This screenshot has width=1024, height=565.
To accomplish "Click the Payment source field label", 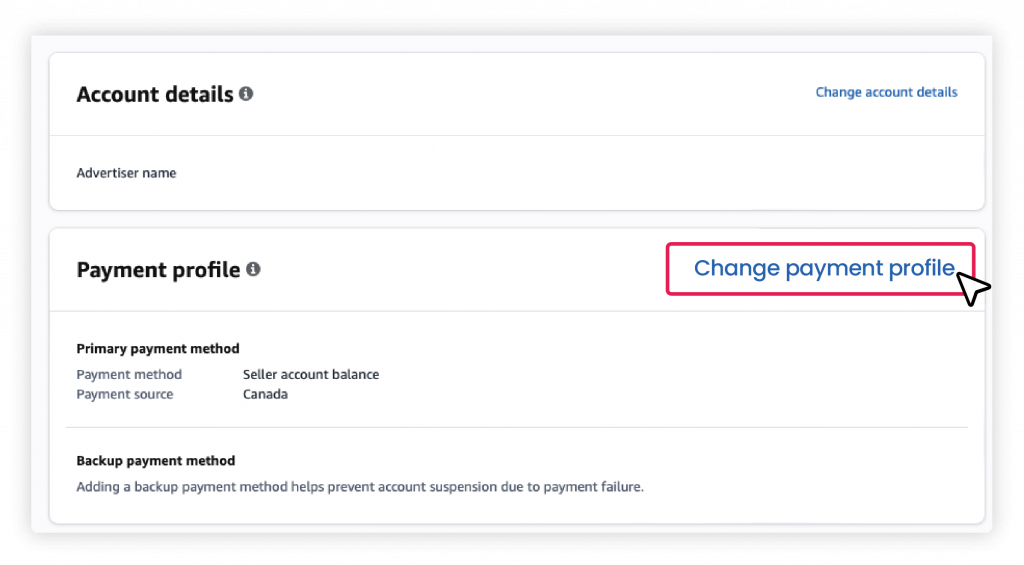I will point(125,394).
